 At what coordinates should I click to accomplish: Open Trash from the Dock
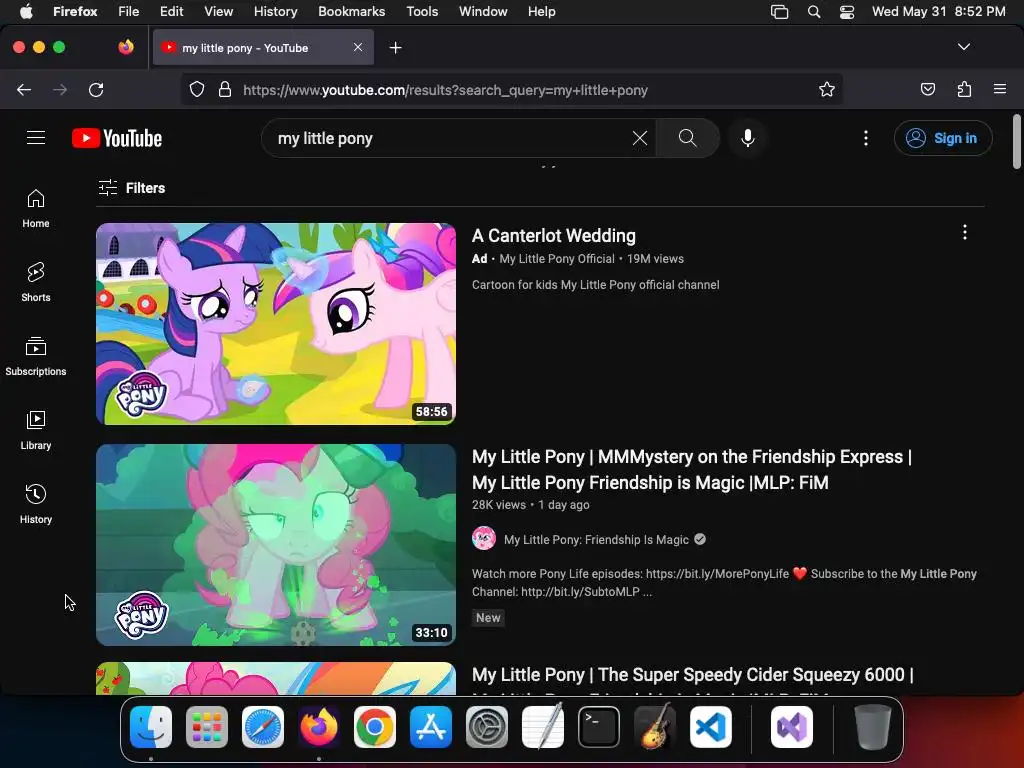(872, 727)
